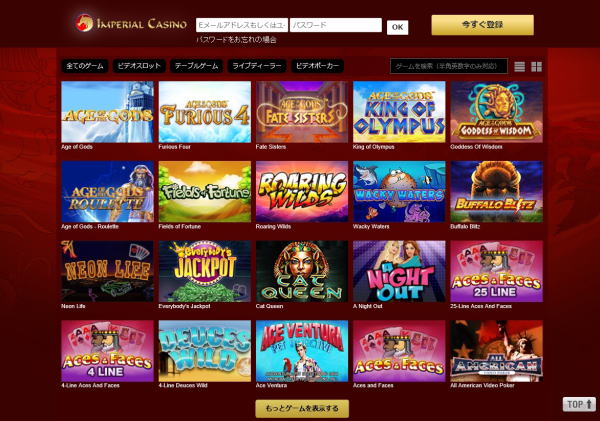This screenshot has width=600, height=421.
Task: Submit login with the OK button
Action: click(x=398, y=27)
